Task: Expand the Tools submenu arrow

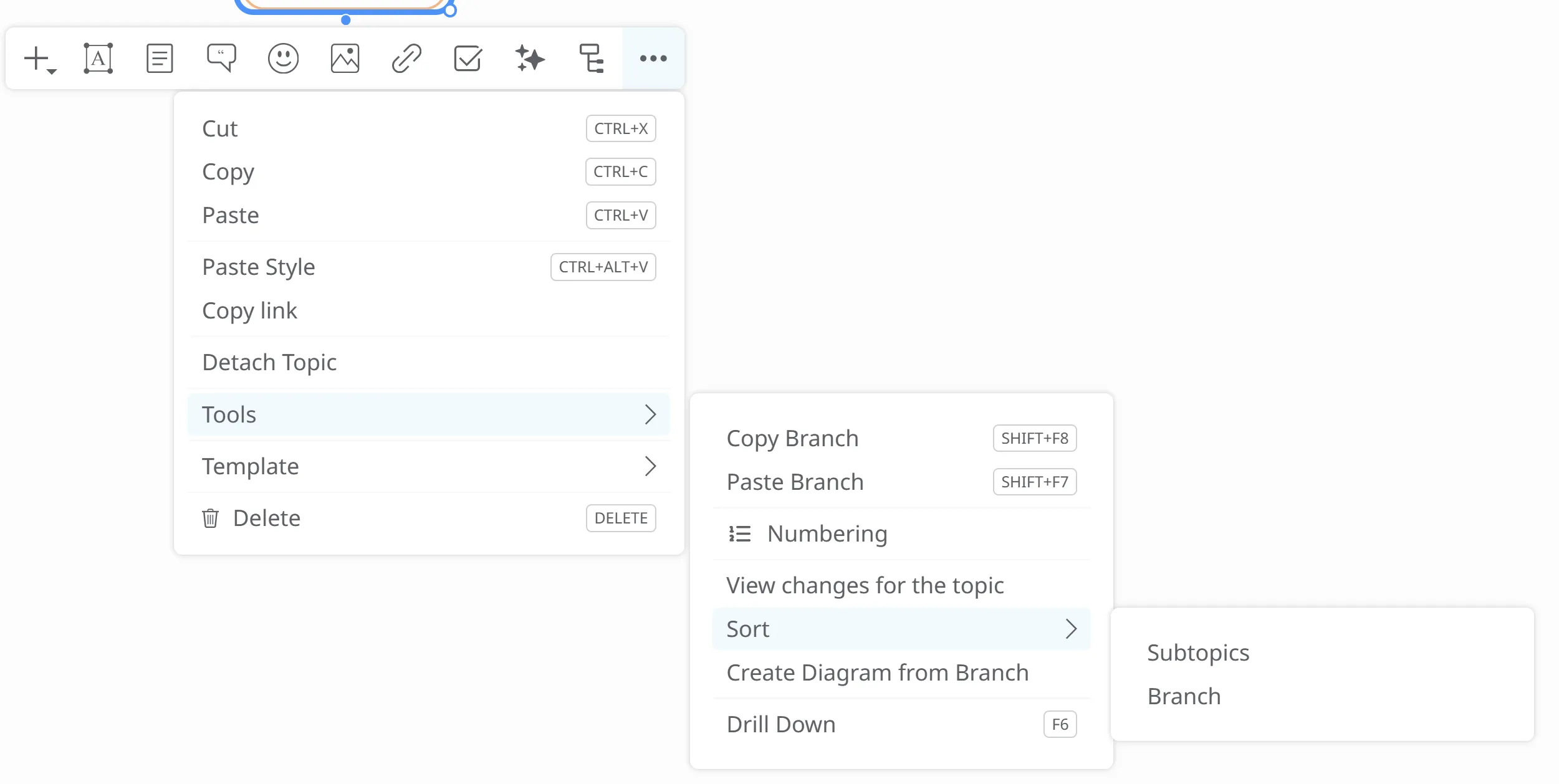Action: tap(650, 414)
